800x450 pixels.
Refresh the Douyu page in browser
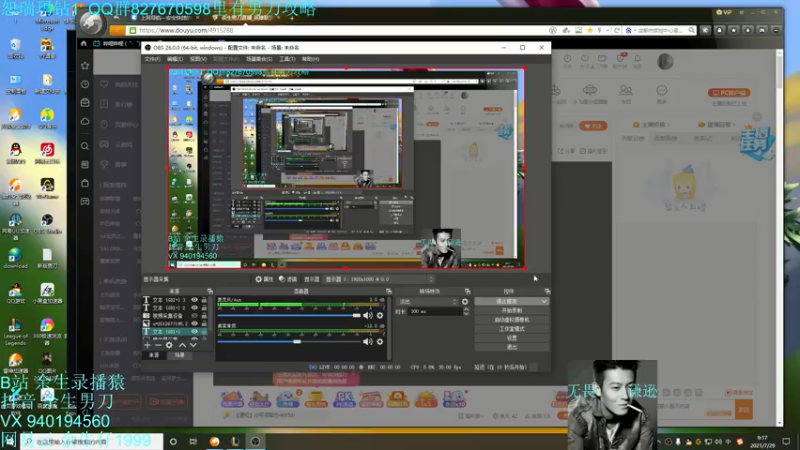(x=617, y=31)
